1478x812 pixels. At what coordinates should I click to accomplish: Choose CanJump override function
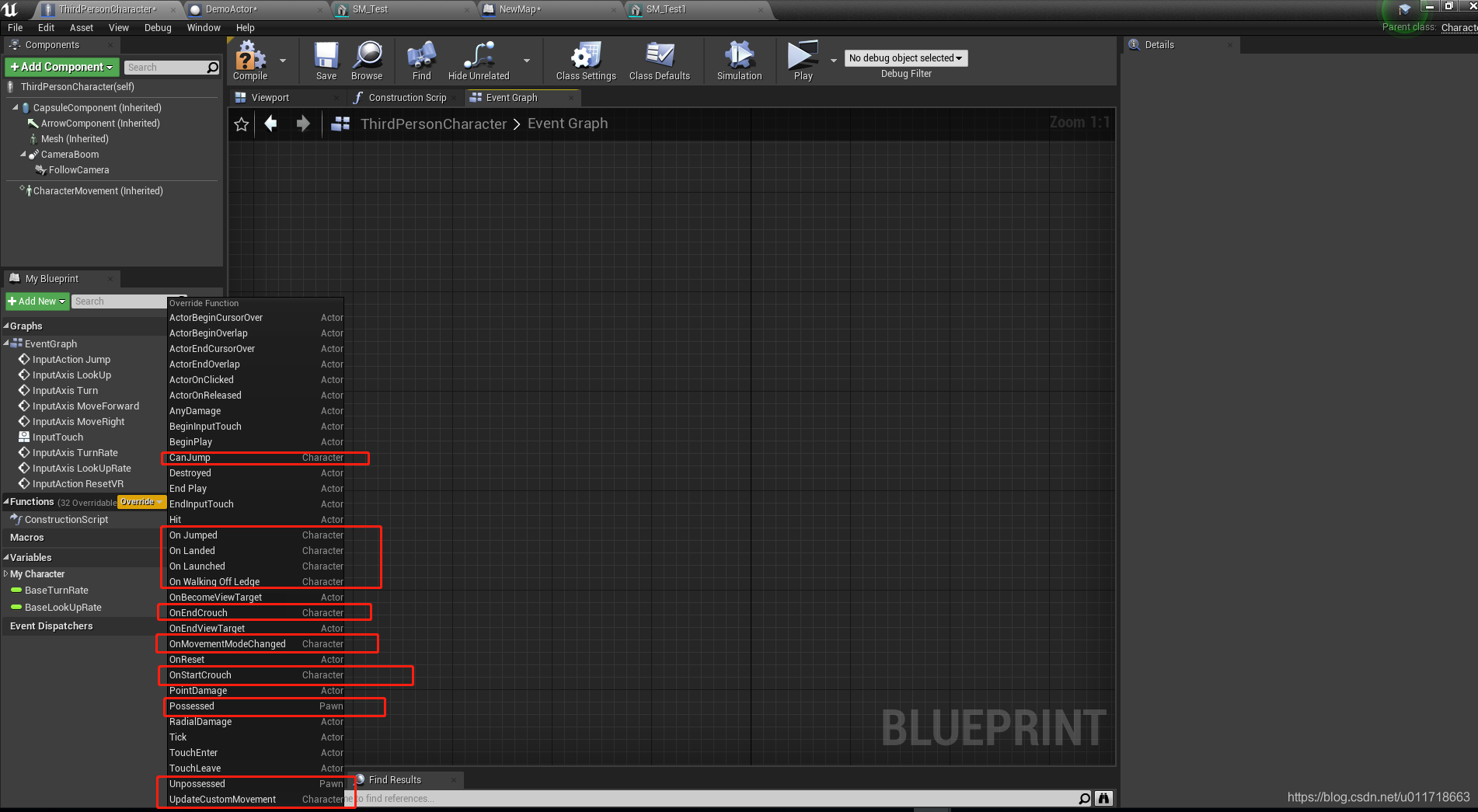(256, 458)
